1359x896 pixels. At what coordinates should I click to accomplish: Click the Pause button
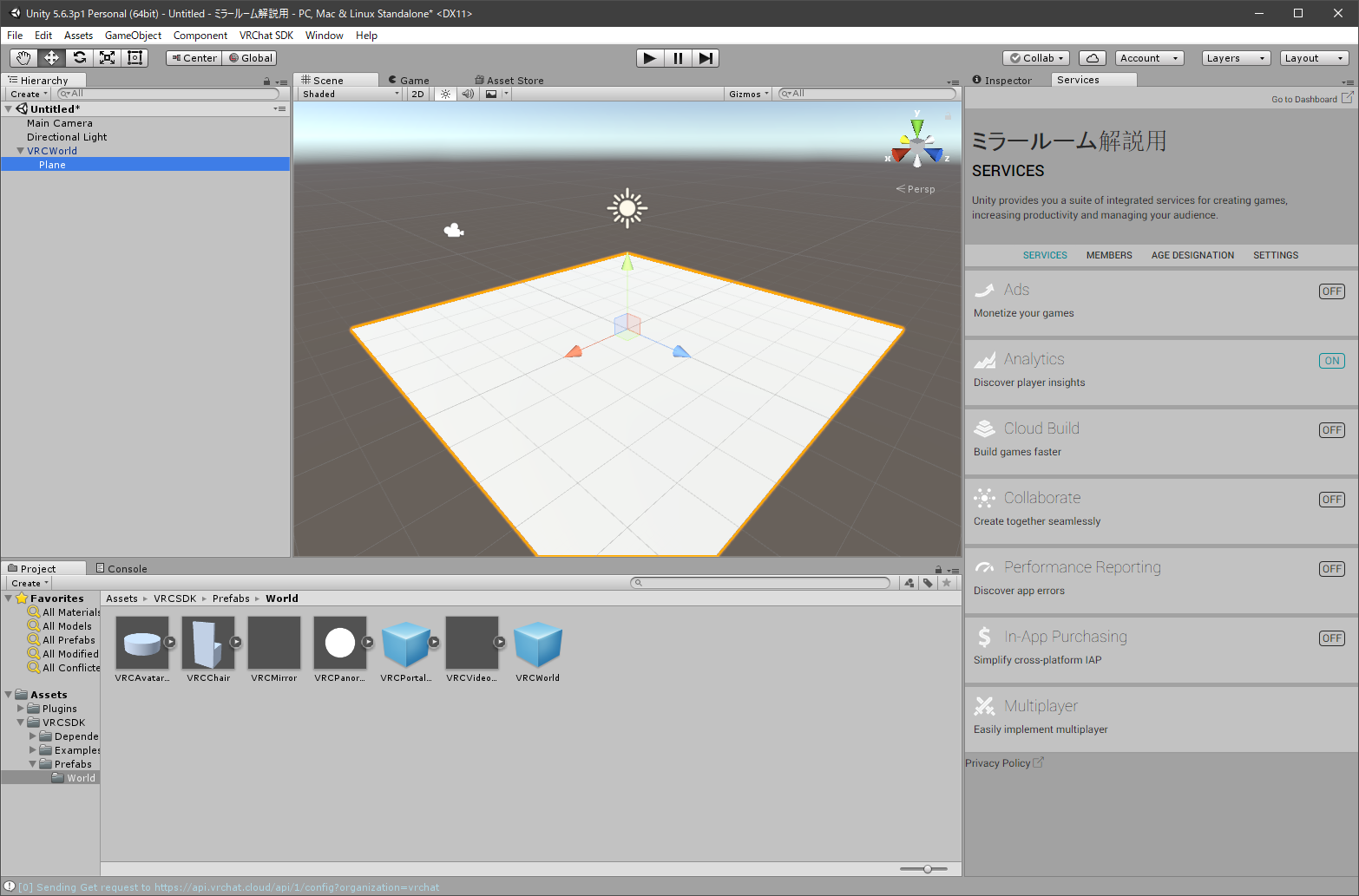coord(678,58)
